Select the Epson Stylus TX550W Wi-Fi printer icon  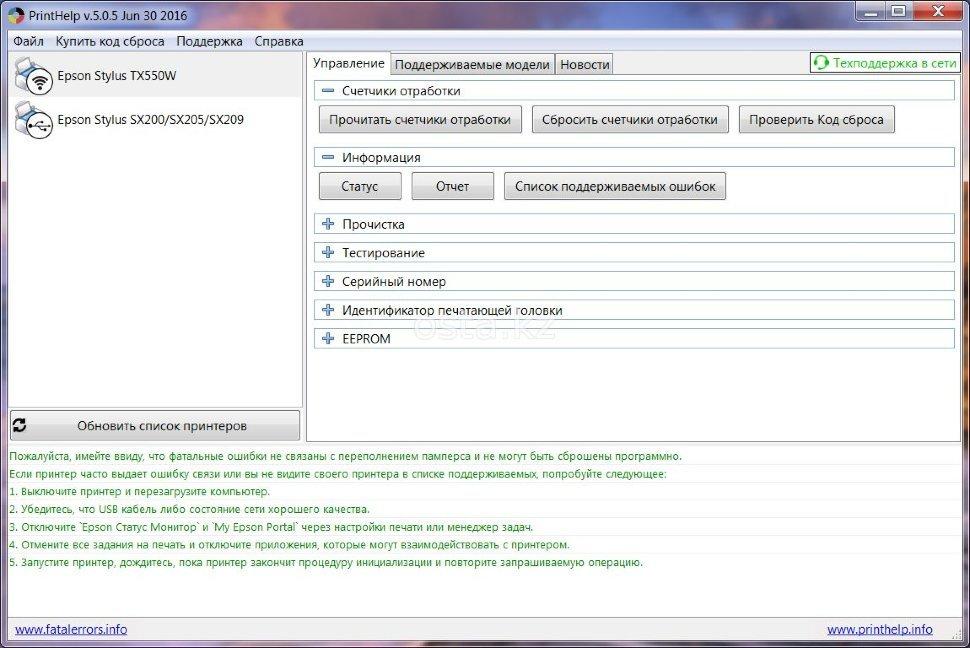point(35,76)
